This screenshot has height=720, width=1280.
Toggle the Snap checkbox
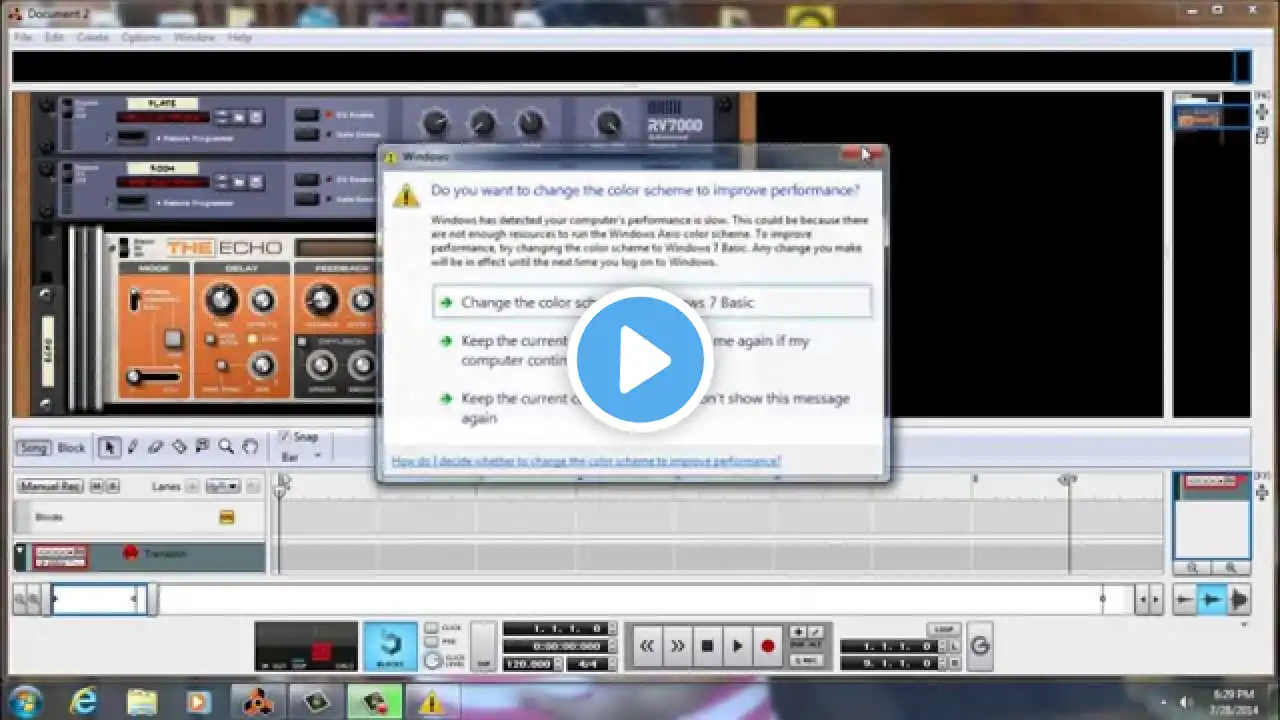(284, 436)
